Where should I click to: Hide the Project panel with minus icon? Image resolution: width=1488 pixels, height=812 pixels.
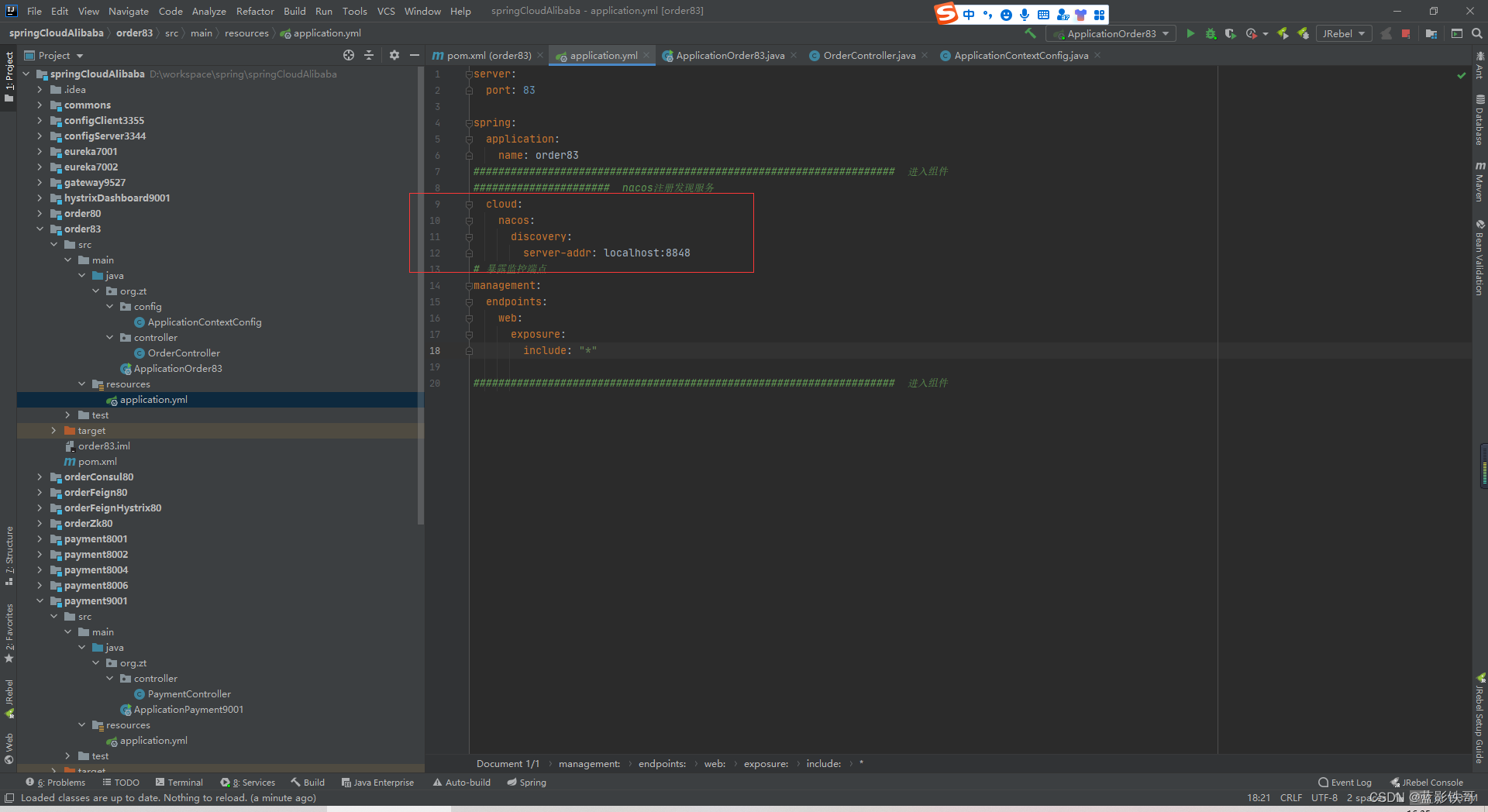click(x=415, y=55)
